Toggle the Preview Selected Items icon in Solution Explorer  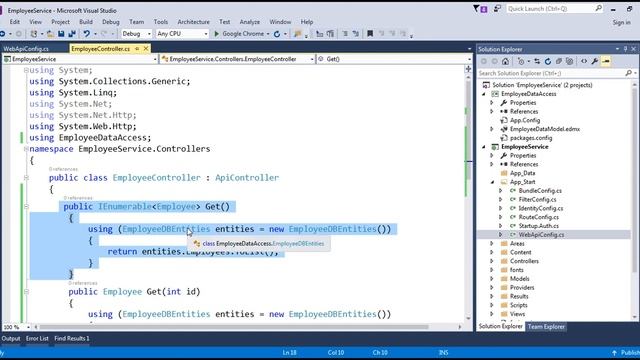[x=606, y=61]
